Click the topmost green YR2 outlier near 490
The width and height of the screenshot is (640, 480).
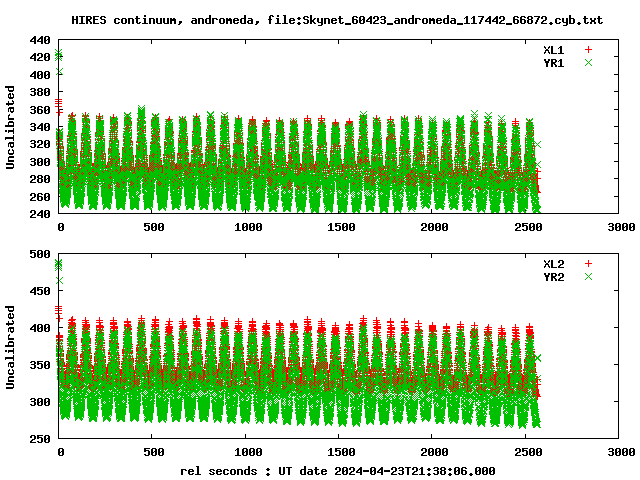click(59, 263)
